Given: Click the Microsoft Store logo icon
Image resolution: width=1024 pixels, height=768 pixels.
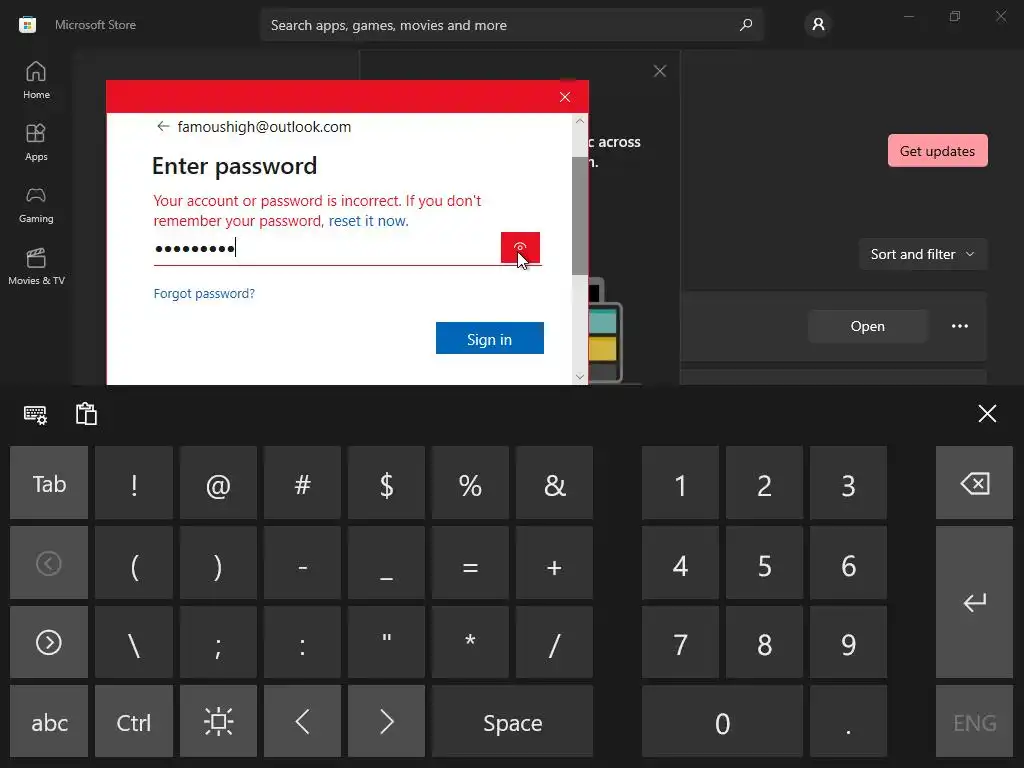Looking at the screenshot, I should click(27, 25).
